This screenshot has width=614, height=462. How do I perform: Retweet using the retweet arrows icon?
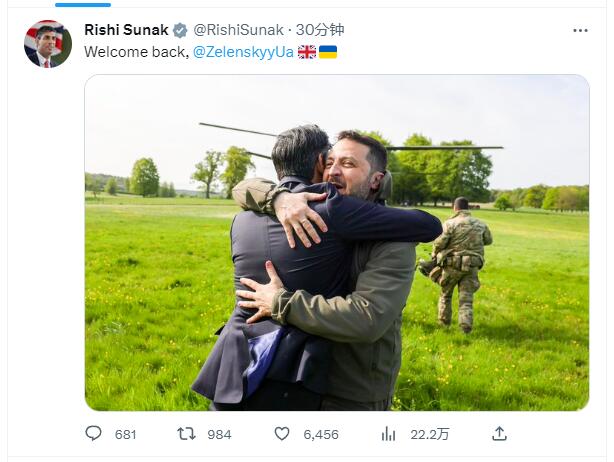tap(186, 434)
